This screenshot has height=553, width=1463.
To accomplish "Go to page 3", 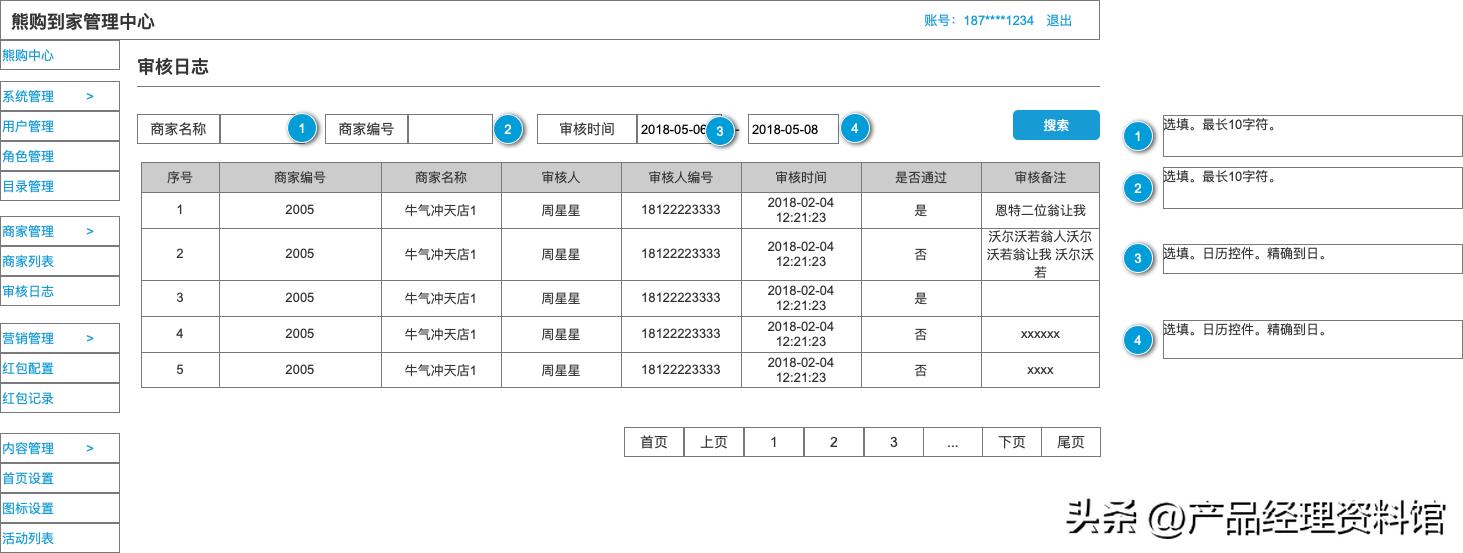I will (894, 442).
